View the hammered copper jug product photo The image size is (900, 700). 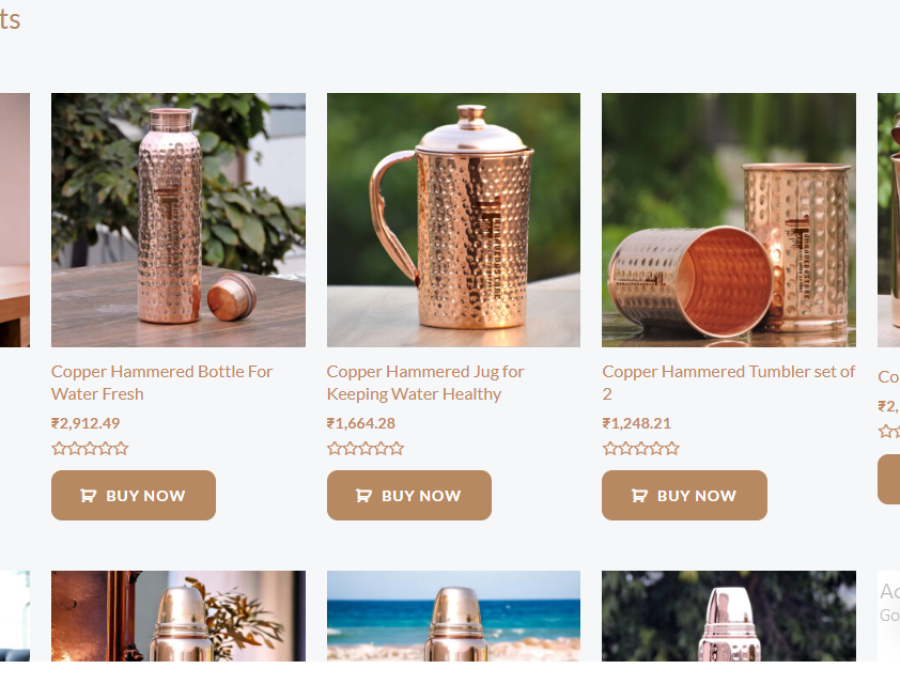(x=453, y=220)
